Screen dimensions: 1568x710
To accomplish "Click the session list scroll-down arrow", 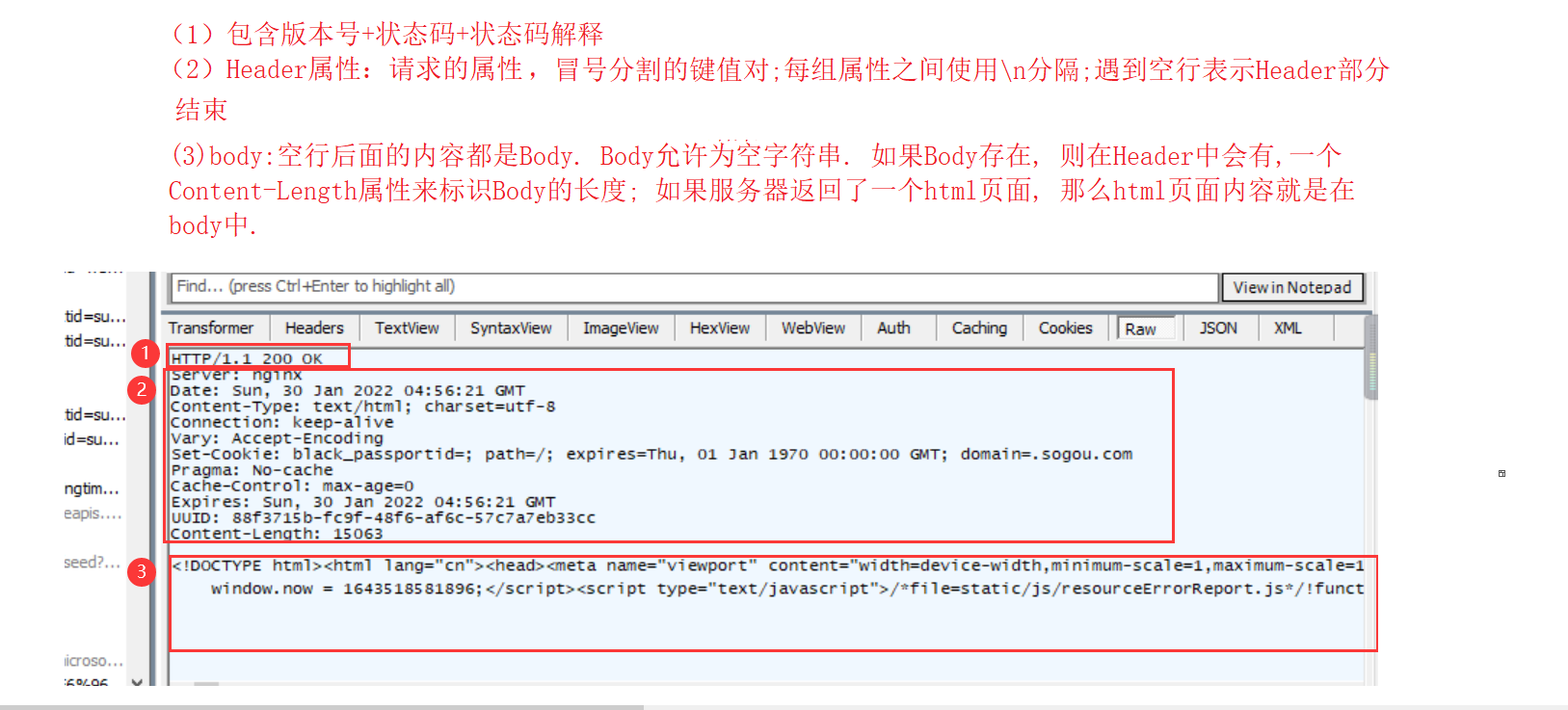I will 137,681.
